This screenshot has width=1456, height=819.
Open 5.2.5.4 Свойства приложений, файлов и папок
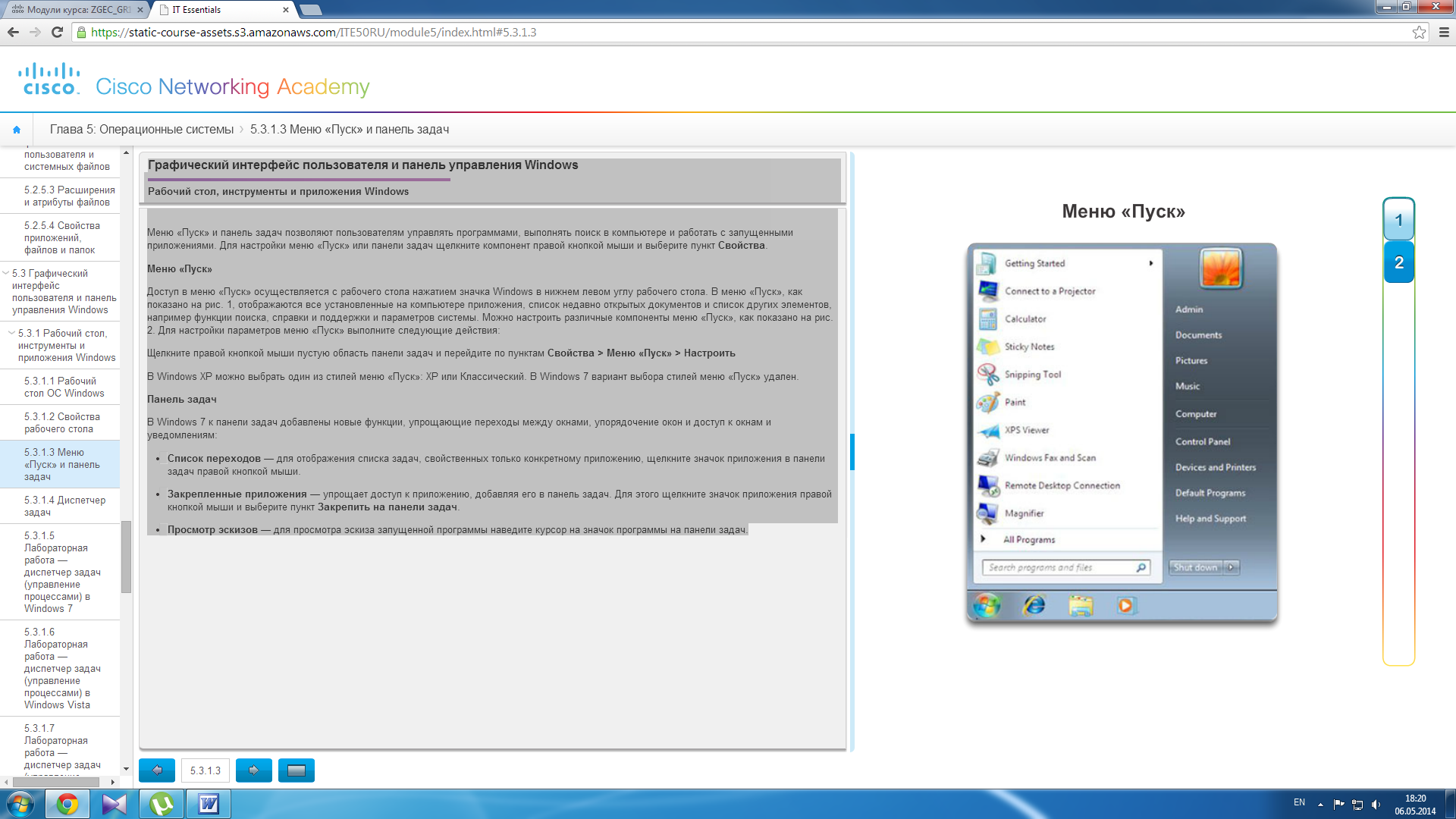pyautogui.click(x=61, y=237)
